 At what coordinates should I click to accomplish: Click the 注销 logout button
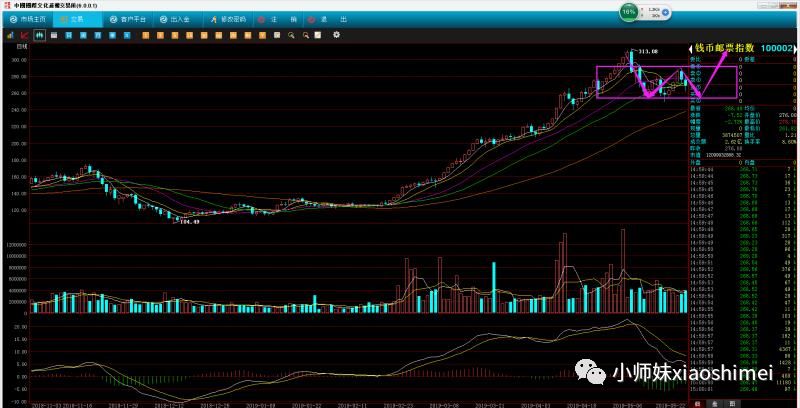pos(277,19)
